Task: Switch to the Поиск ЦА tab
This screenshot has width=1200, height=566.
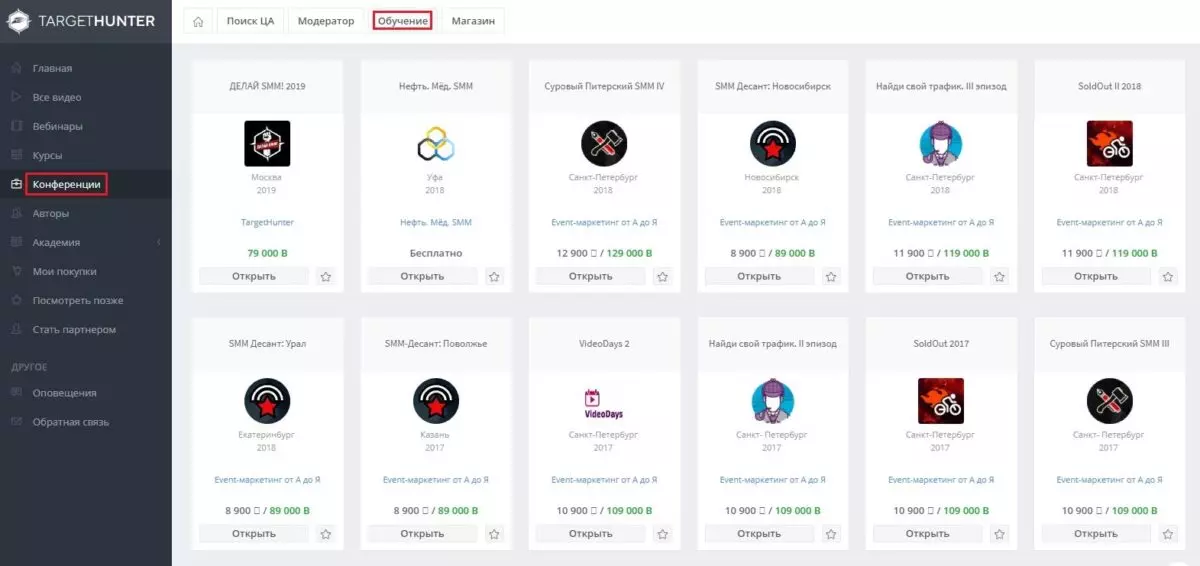Action: pos(250,21)
